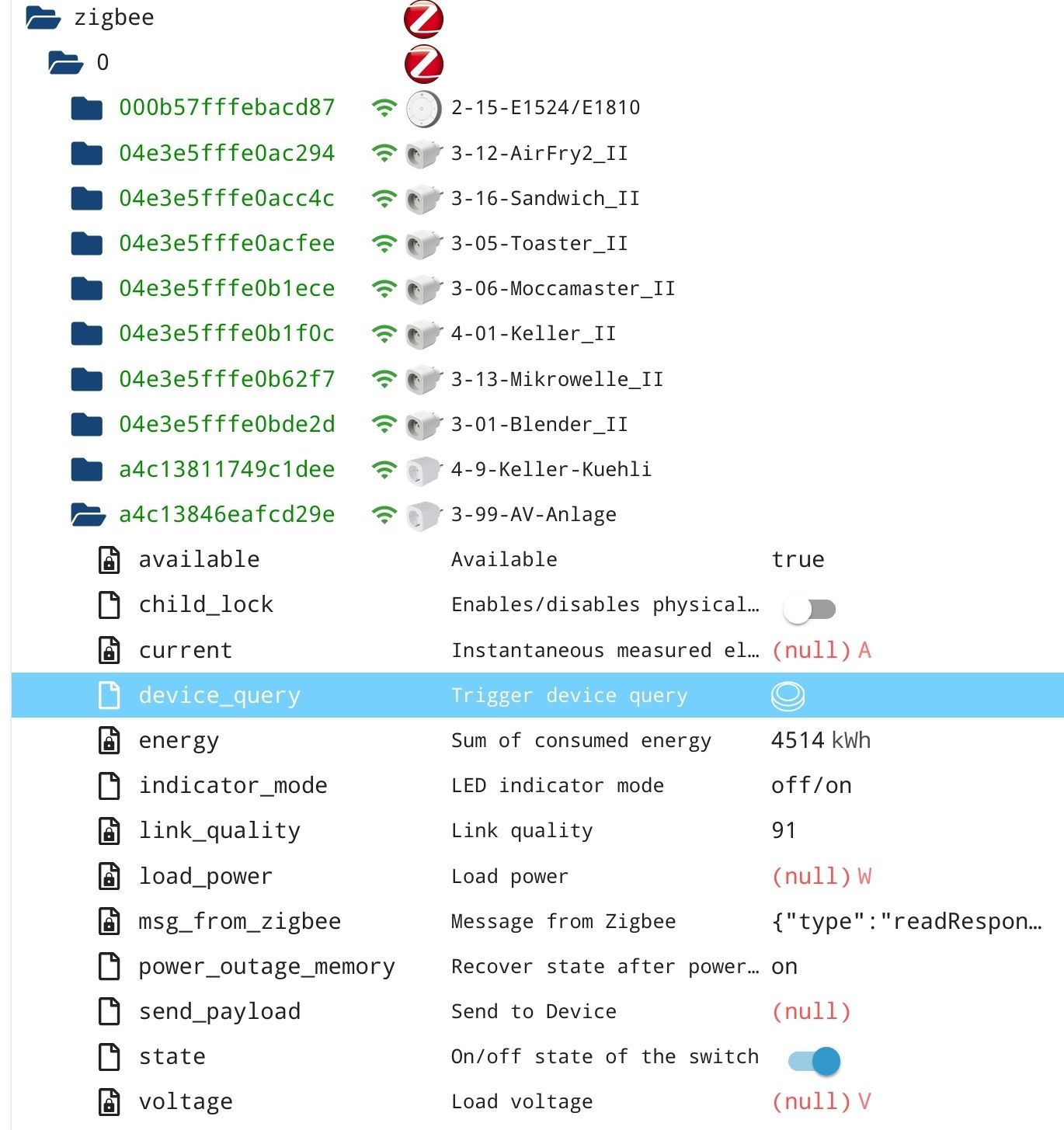Click the file icon for indicator_mode
The height and width of the screenshot is (1130, 1064).
coord(110,786)
